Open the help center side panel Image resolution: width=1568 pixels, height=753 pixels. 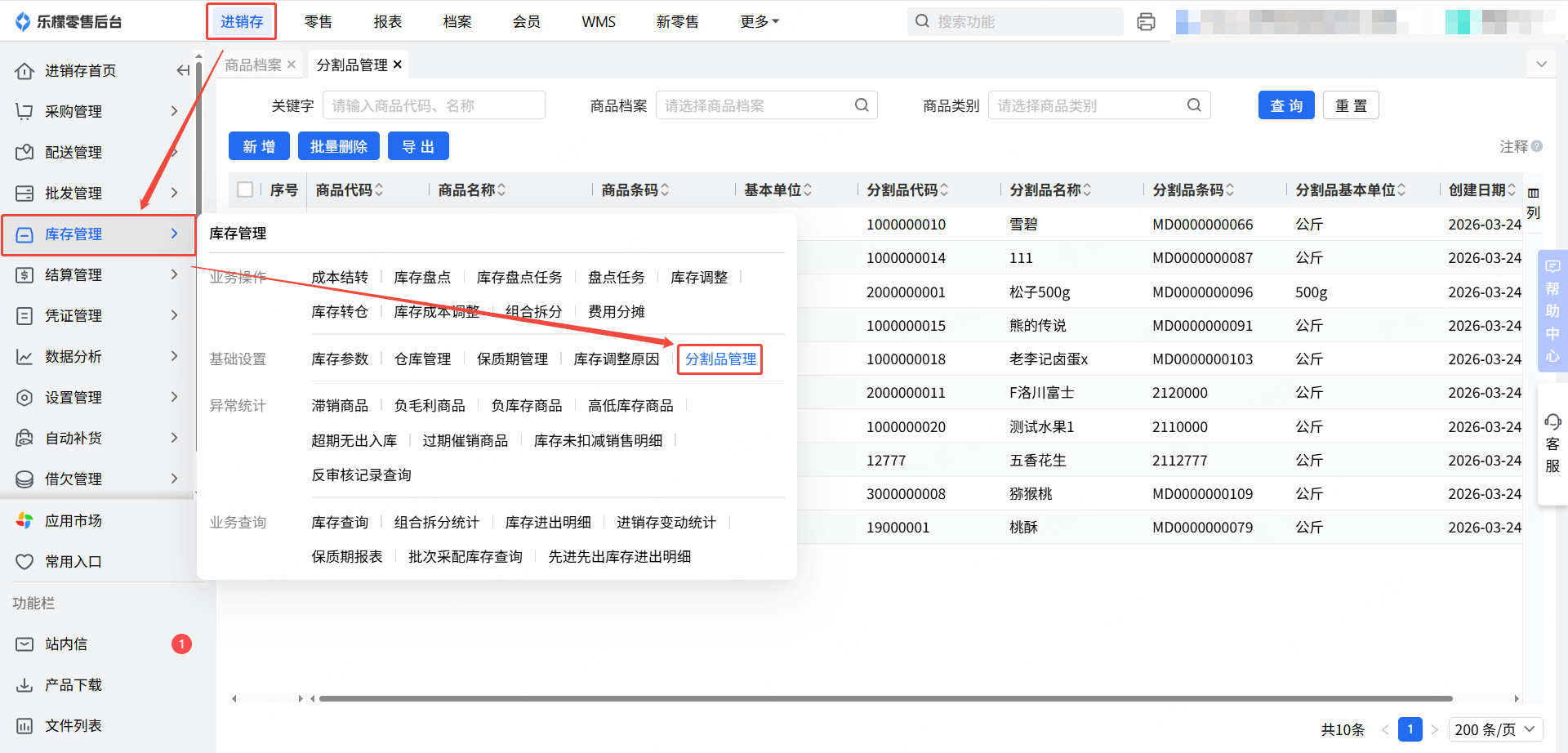tap(1552, 311)
